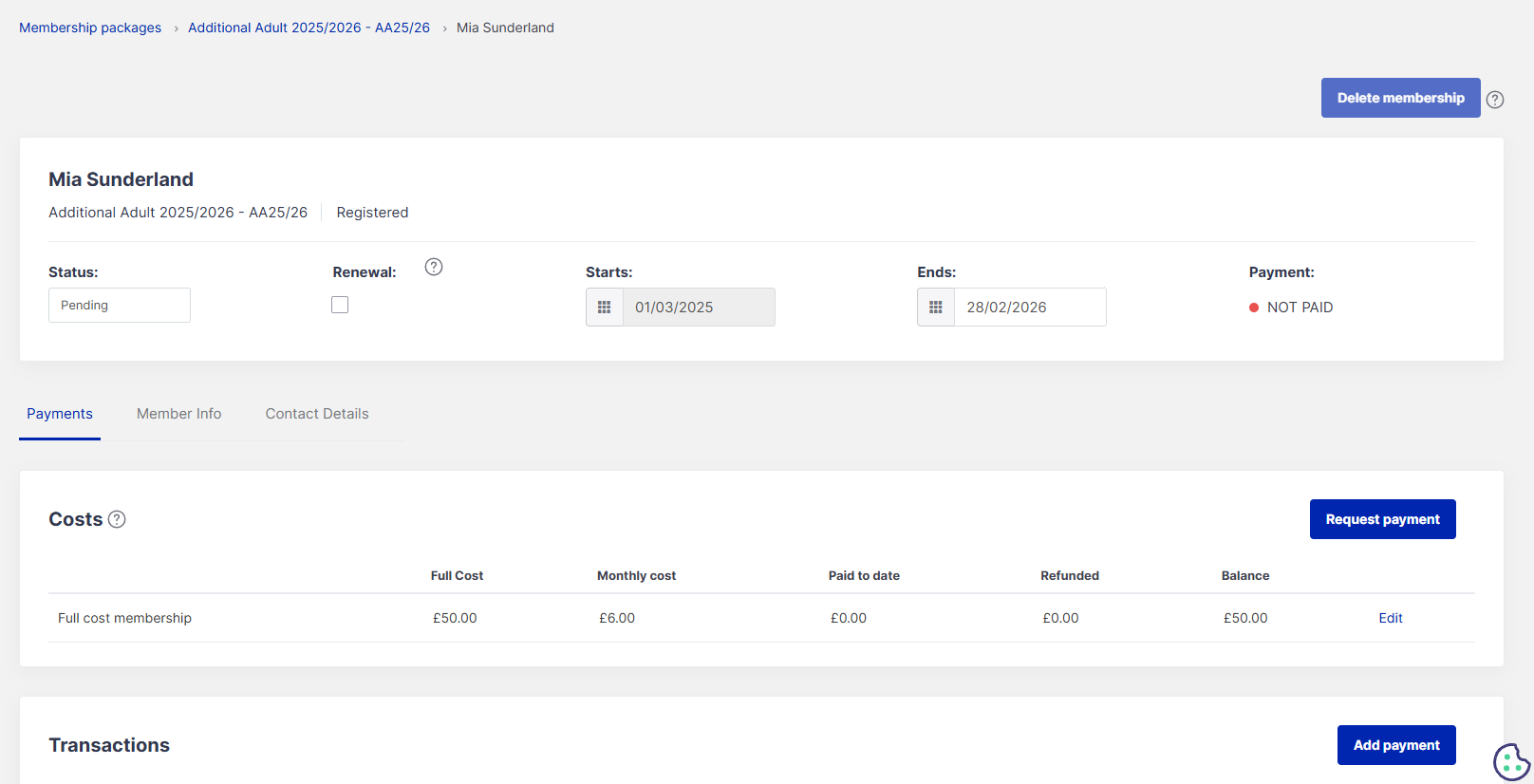Open the Ends date calendar icon
1534x784 pixels.
(936, 308)
